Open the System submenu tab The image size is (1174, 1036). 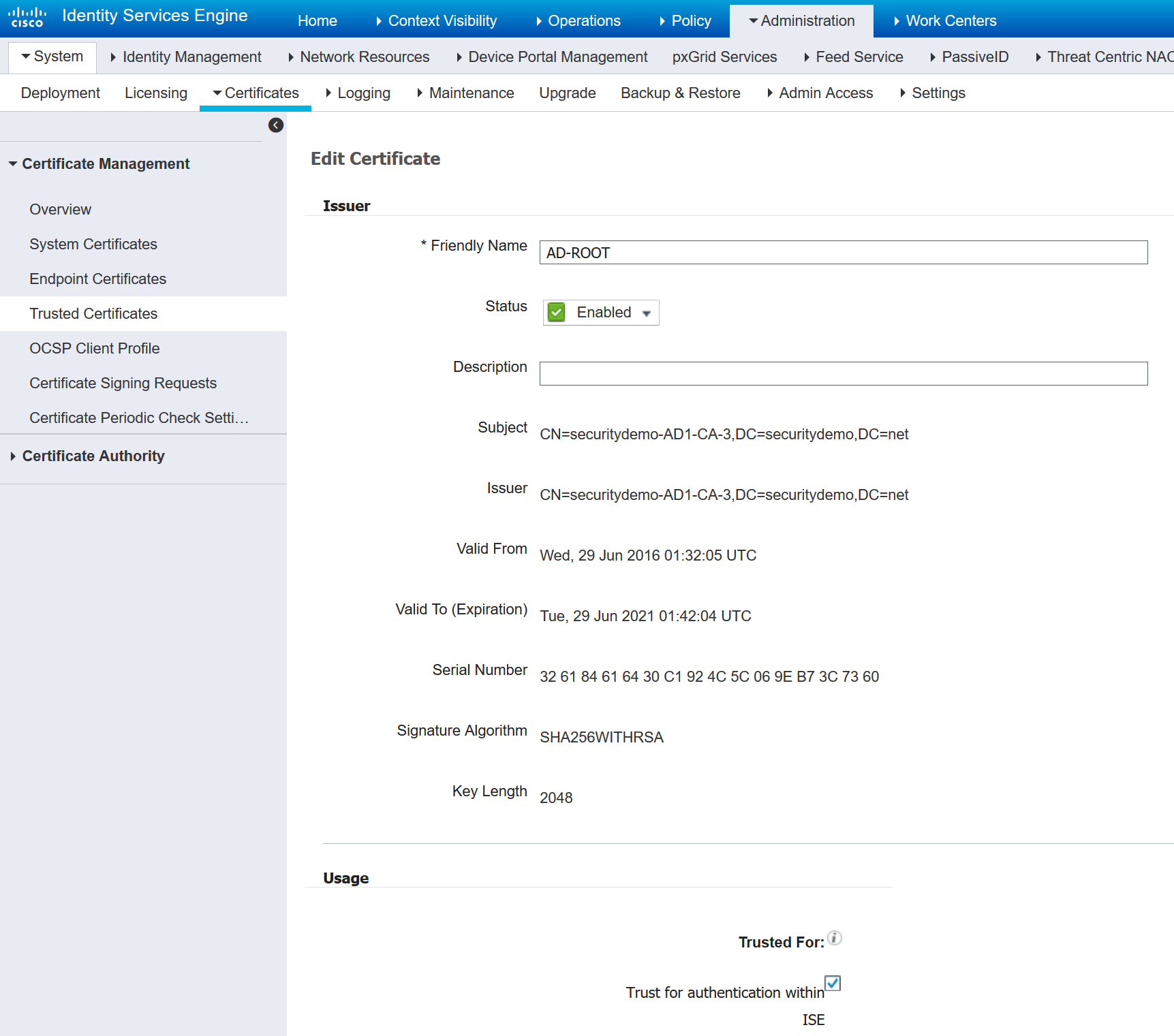click(52, 57)
